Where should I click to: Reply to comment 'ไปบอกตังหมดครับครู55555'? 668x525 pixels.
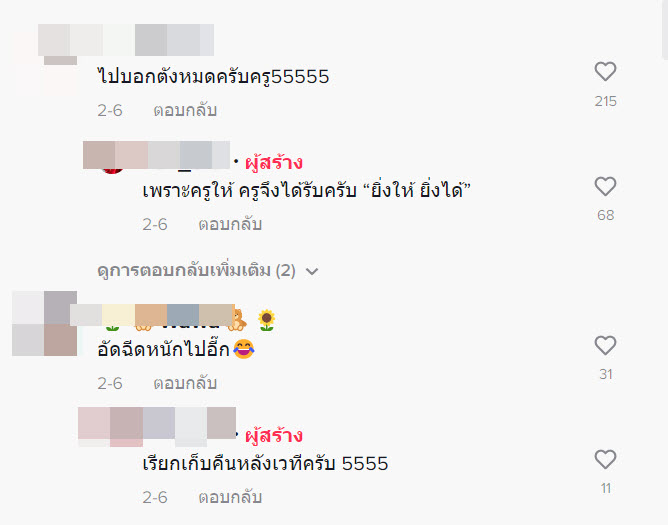click(x=185, y=110)
